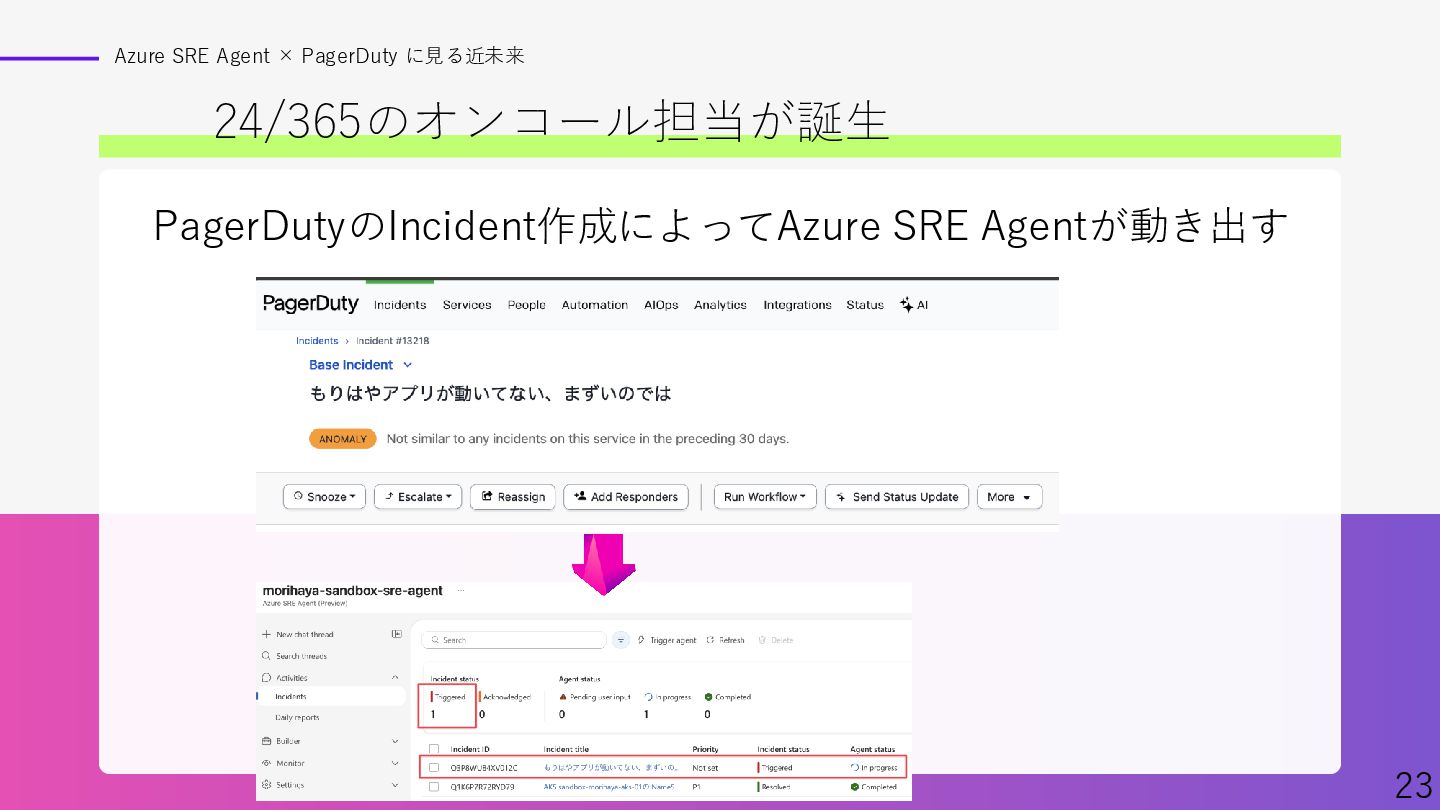The image size is (1440, 810).
Task: Open the AKS sandbox-morihaya incident link
Action: click(x=609, y=787)
